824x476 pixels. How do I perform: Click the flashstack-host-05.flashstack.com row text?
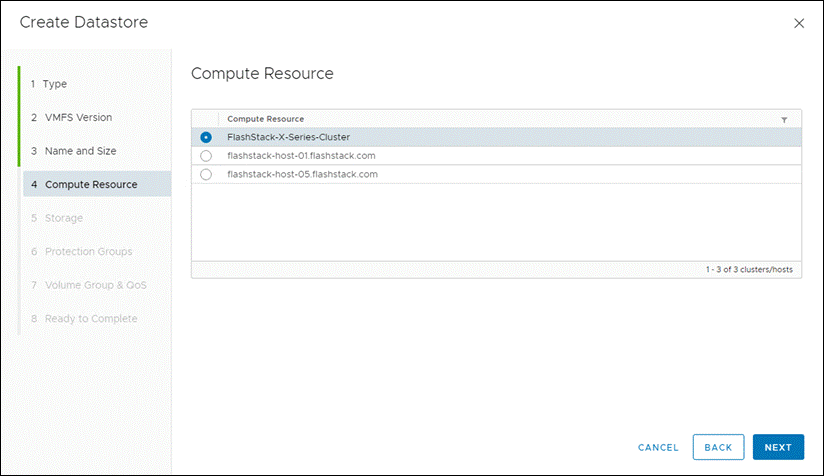pyautogui.click(x=302, y=174)
